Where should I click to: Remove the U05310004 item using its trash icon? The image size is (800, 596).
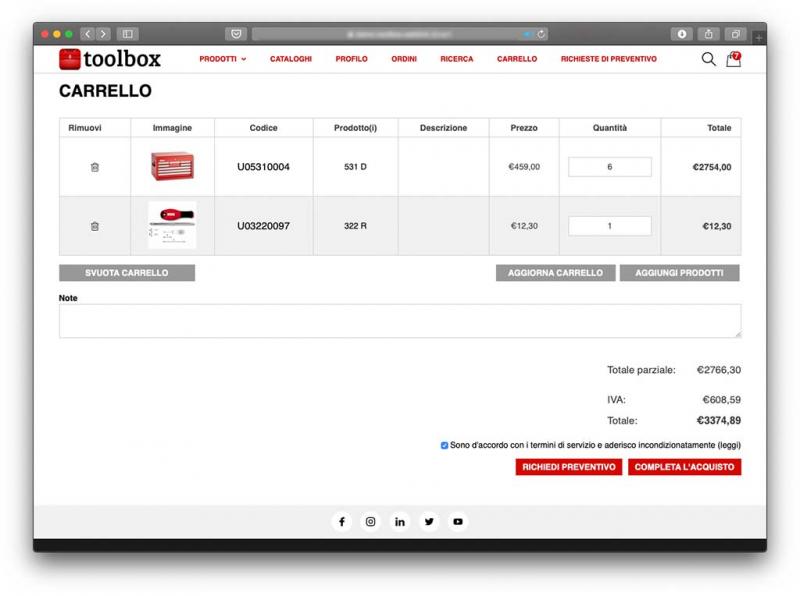[95, 167]
